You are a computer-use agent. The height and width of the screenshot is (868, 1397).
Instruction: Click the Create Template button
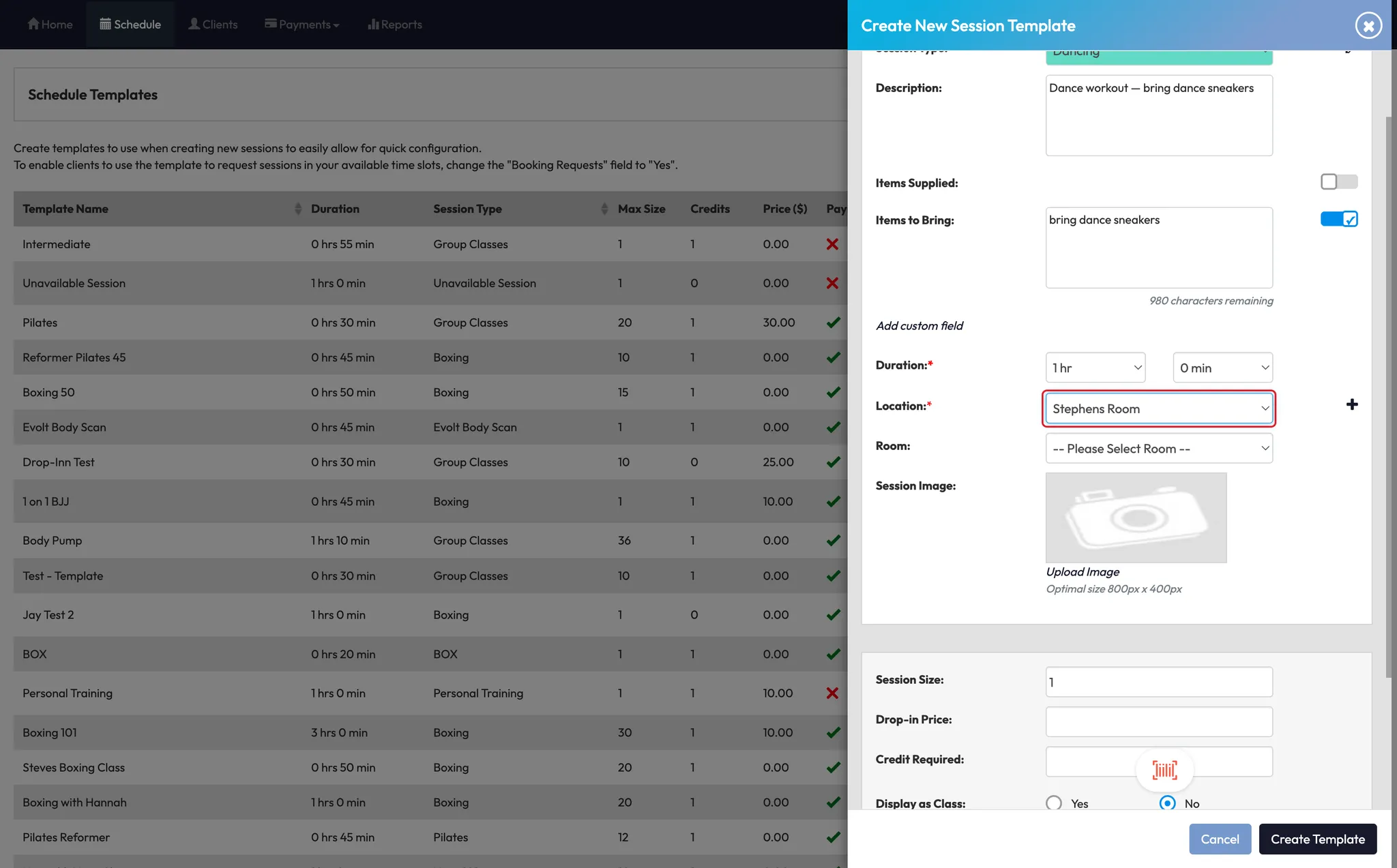coord(1317,839)
